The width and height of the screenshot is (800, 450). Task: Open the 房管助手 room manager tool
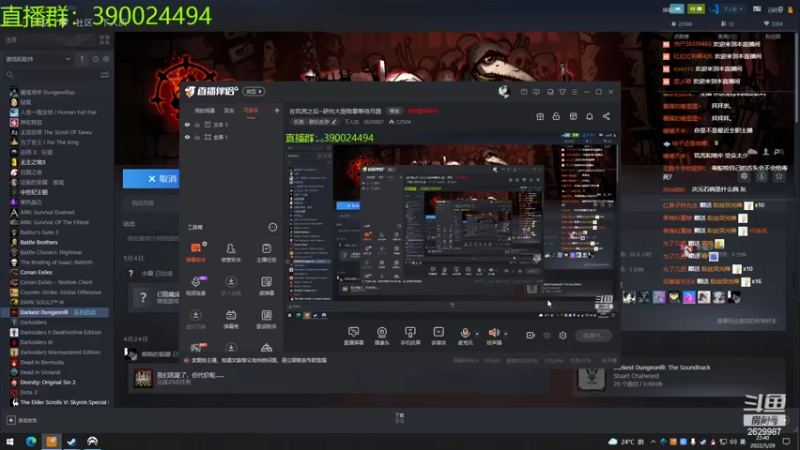(231, 252)
